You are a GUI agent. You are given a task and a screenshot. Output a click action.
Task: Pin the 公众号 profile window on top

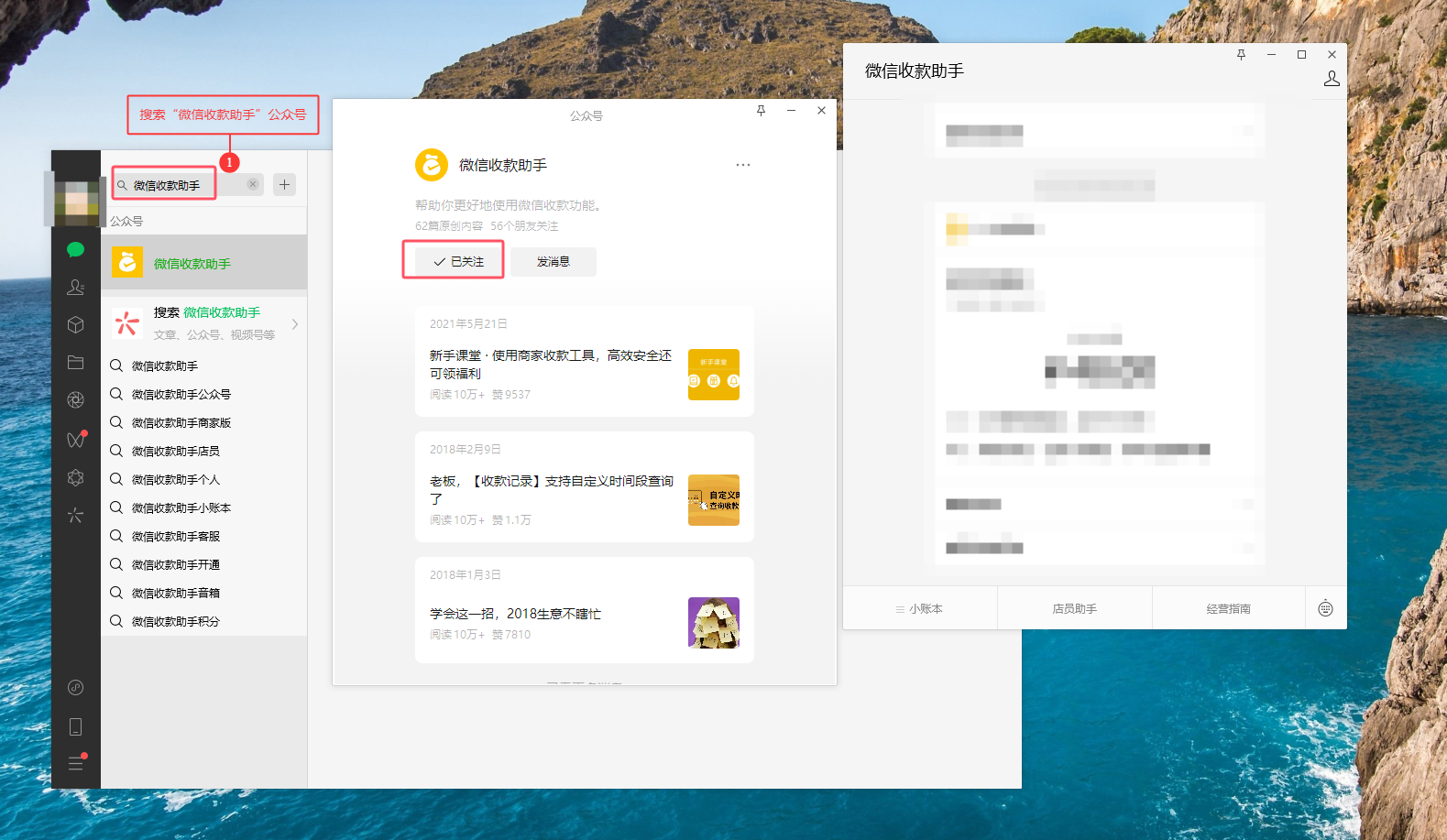(761, 111)
